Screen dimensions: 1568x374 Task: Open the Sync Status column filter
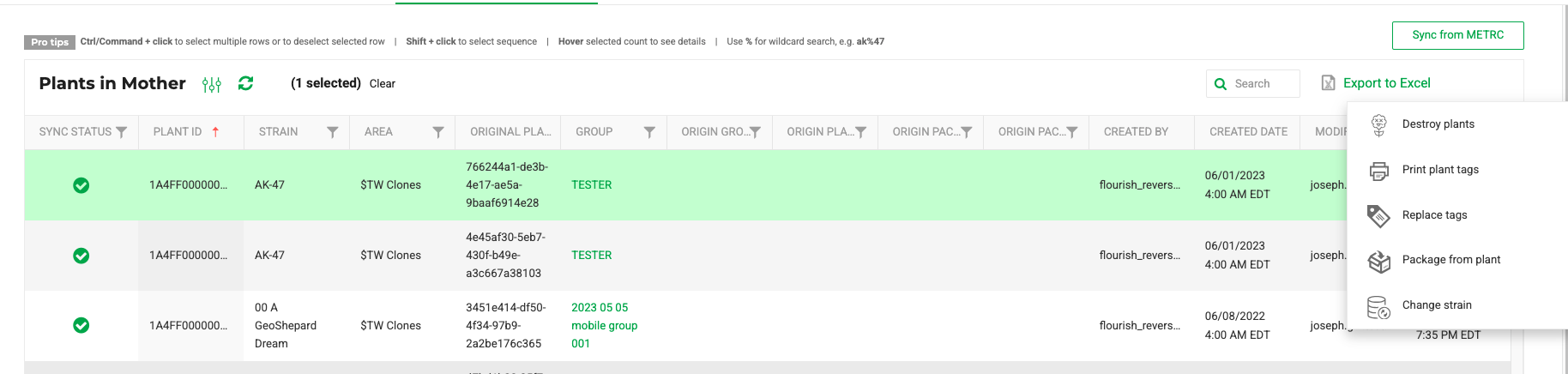(122, 132)
